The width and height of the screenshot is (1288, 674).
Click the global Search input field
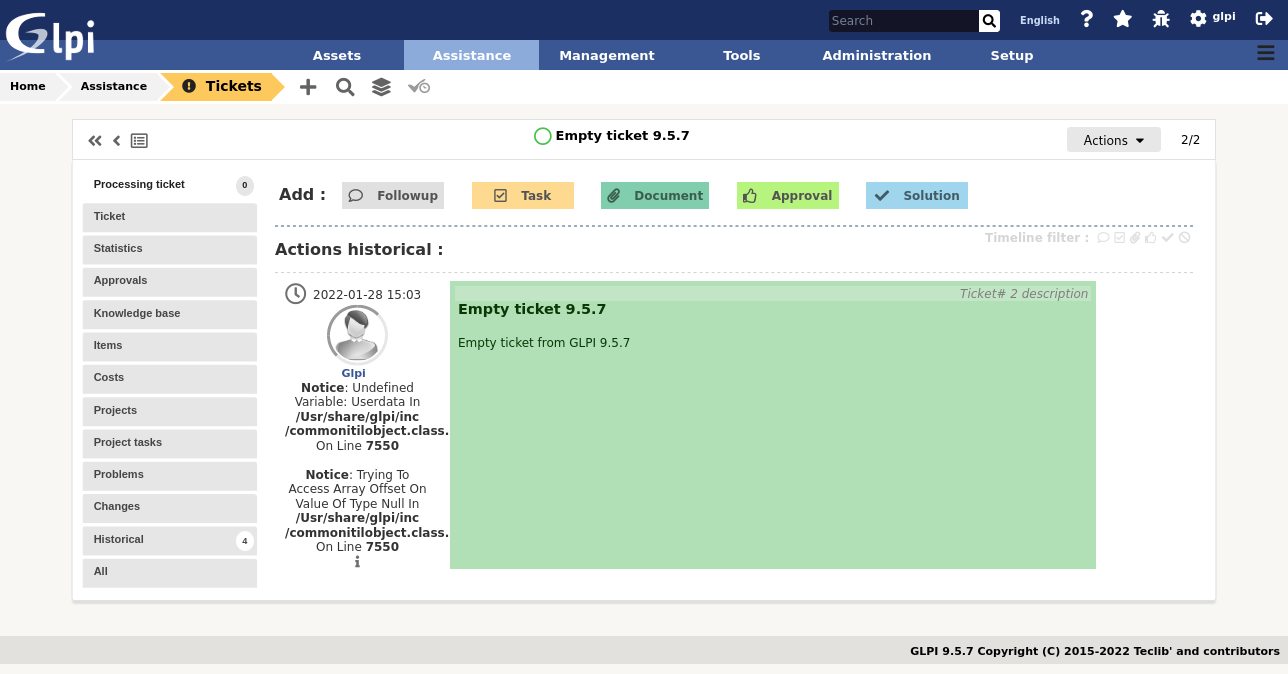click(900, 20)
